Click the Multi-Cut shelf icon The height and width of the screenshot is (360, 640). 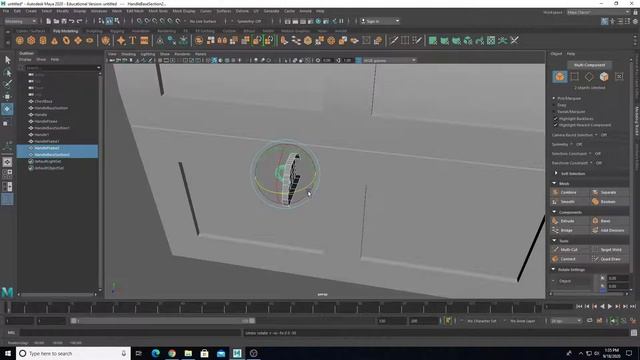point(394,40)
